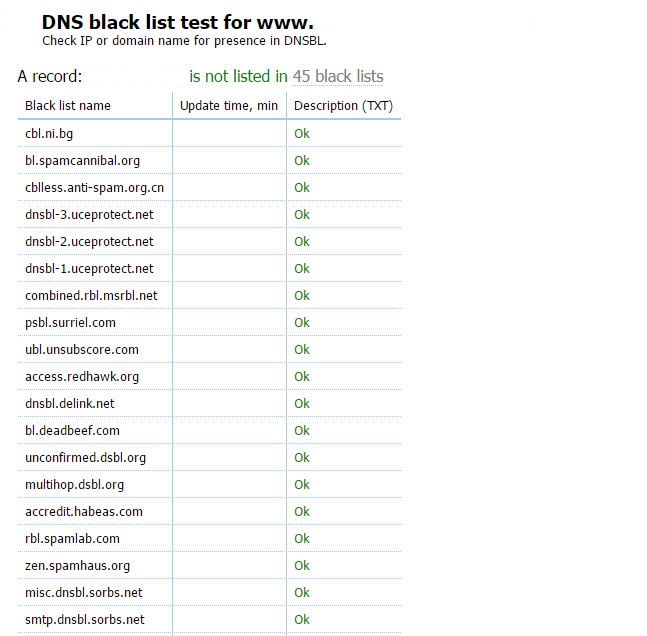This screenshot has height=636, width=647.
Task: Select dnsbl-1.uceprotect.net blacklist name
Action: tap(89, 268)
